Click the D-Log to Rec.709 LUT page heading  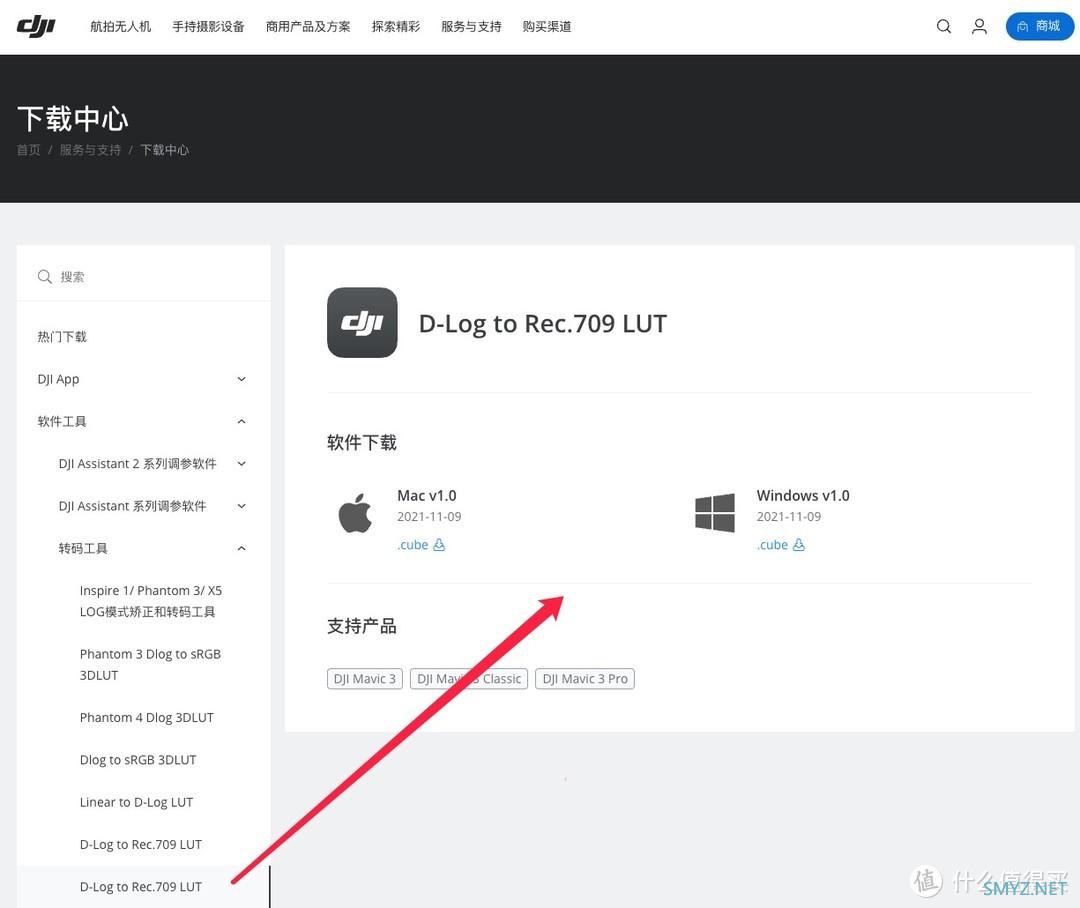pyautogui.click(x=543, y=323)
